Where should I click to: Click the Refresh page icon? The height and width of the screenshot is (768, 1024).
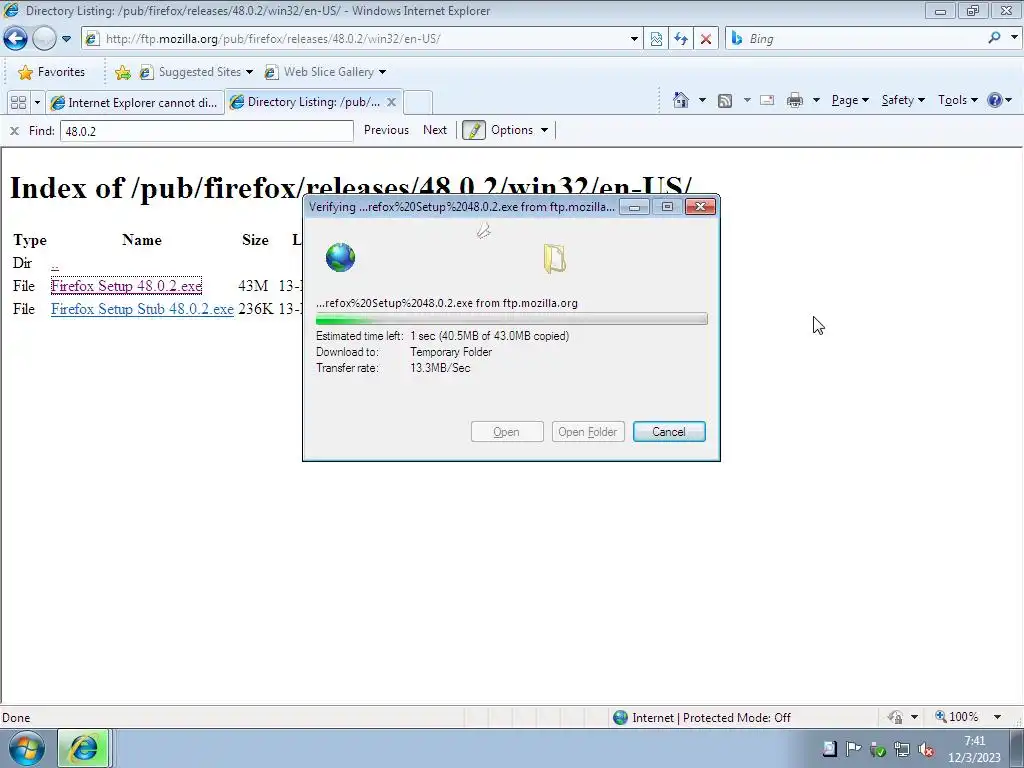pos(681,39)
